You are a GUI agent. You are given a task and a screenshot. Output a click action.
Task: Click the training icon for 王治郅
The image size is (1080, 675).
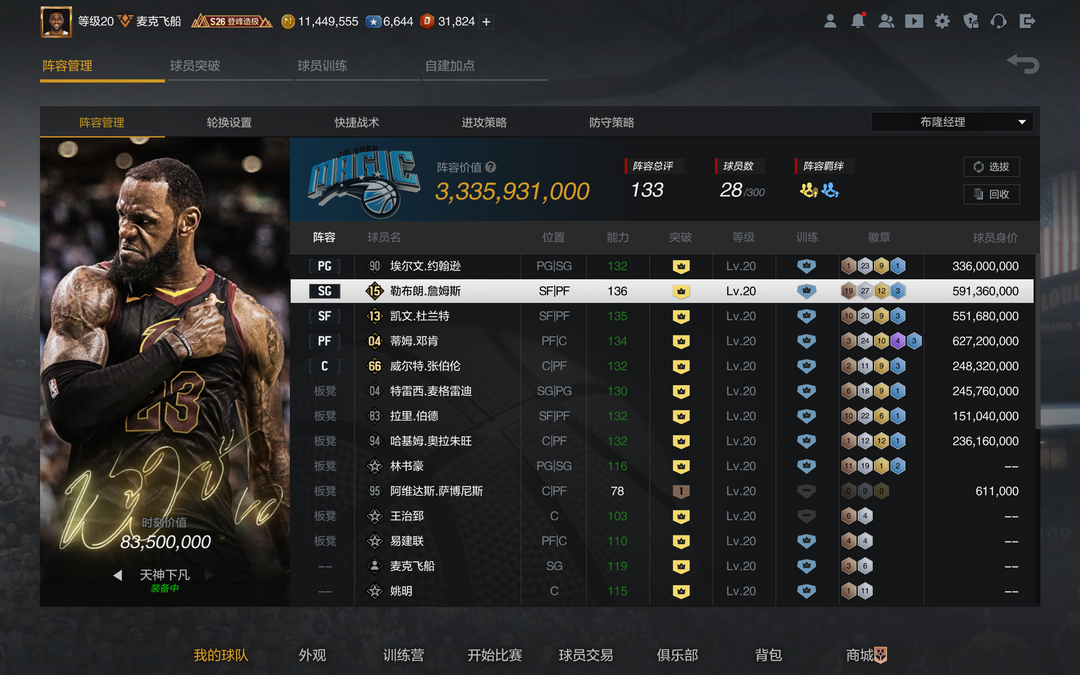[x=806, y=516]
